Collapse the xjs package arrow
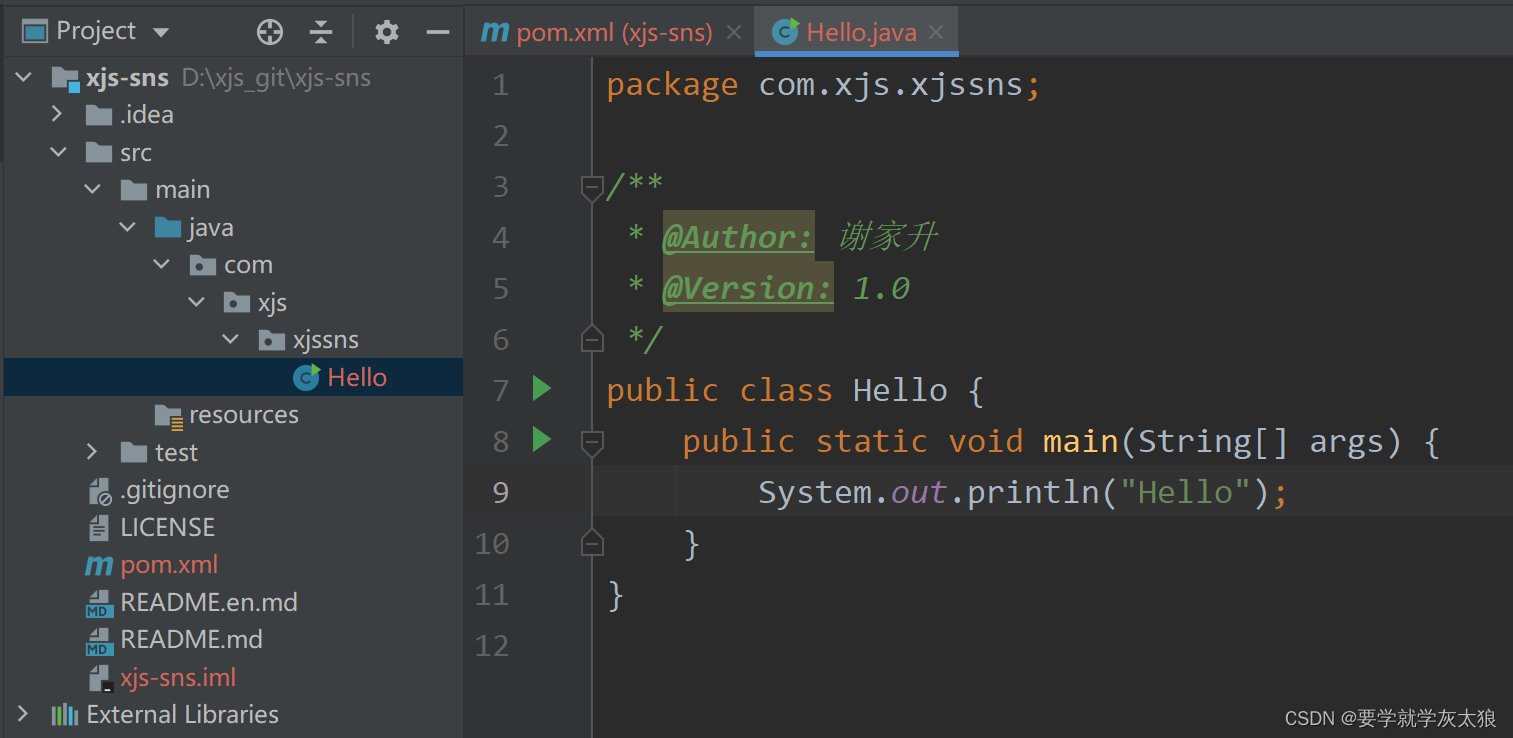Image resolution: width=1513 pixels, height=738 pixels. pos(197,302)
